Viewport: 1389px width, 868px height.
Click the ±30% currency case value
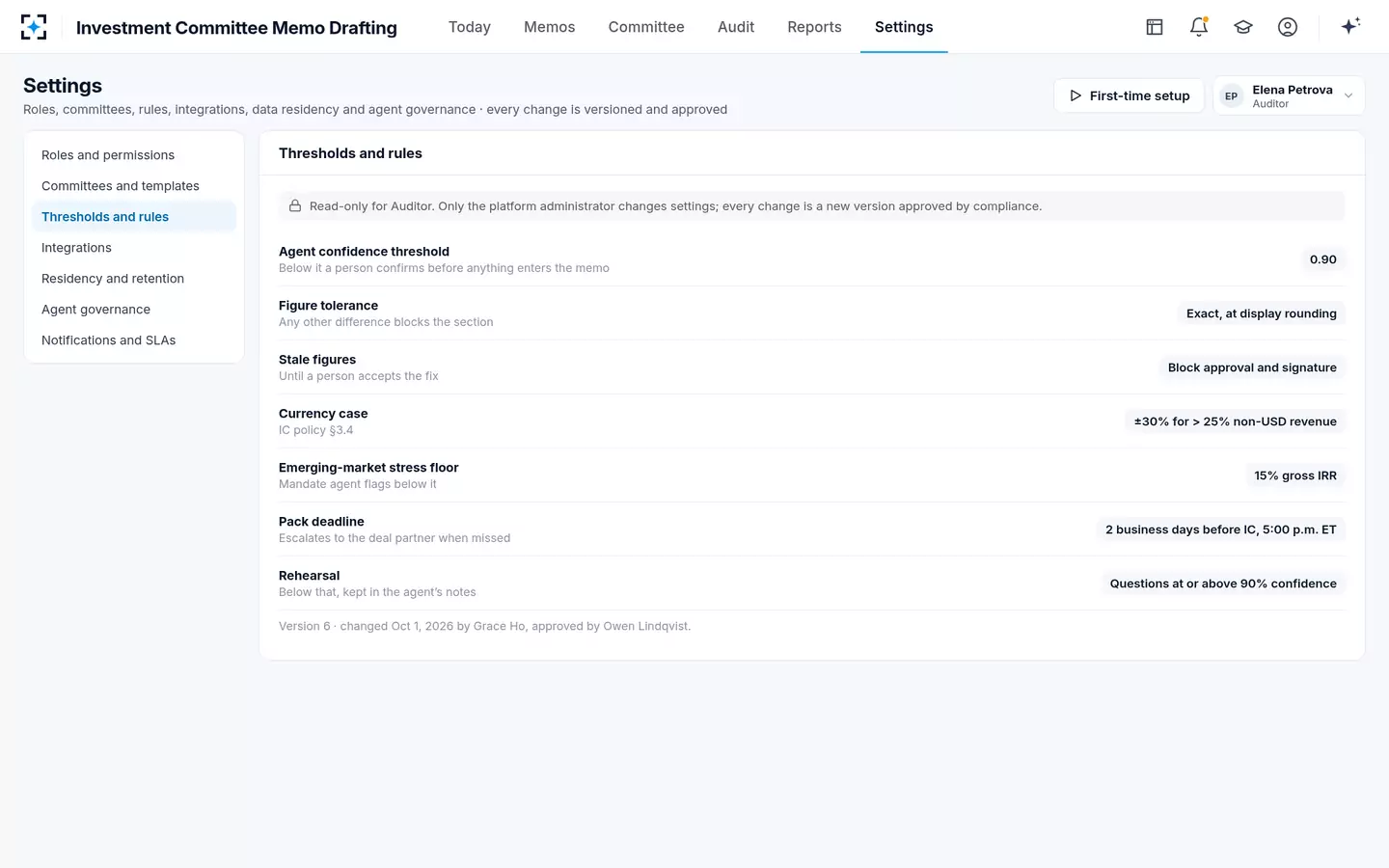tap(1236, 421)
